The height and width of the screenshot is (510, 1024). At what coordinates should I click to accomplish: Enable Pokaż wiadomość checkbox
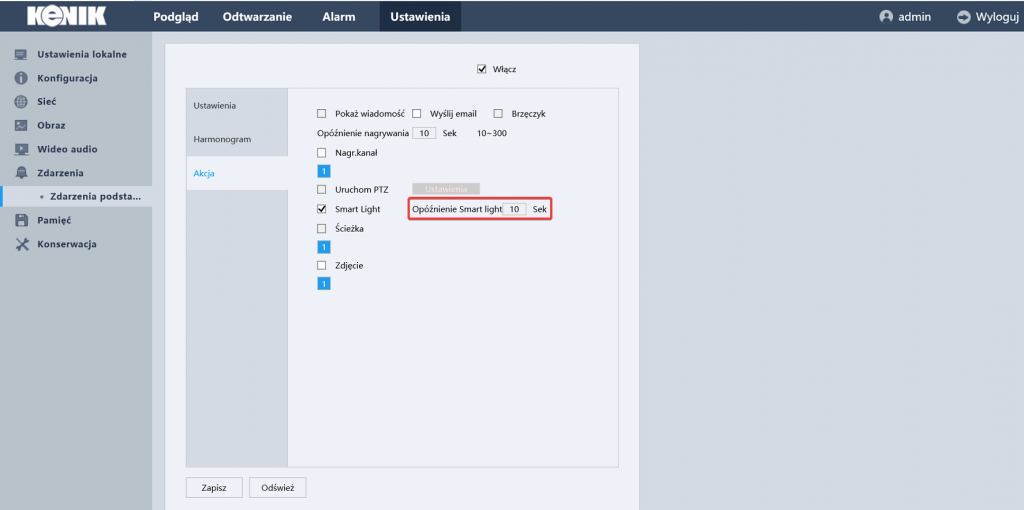(322, 114)
